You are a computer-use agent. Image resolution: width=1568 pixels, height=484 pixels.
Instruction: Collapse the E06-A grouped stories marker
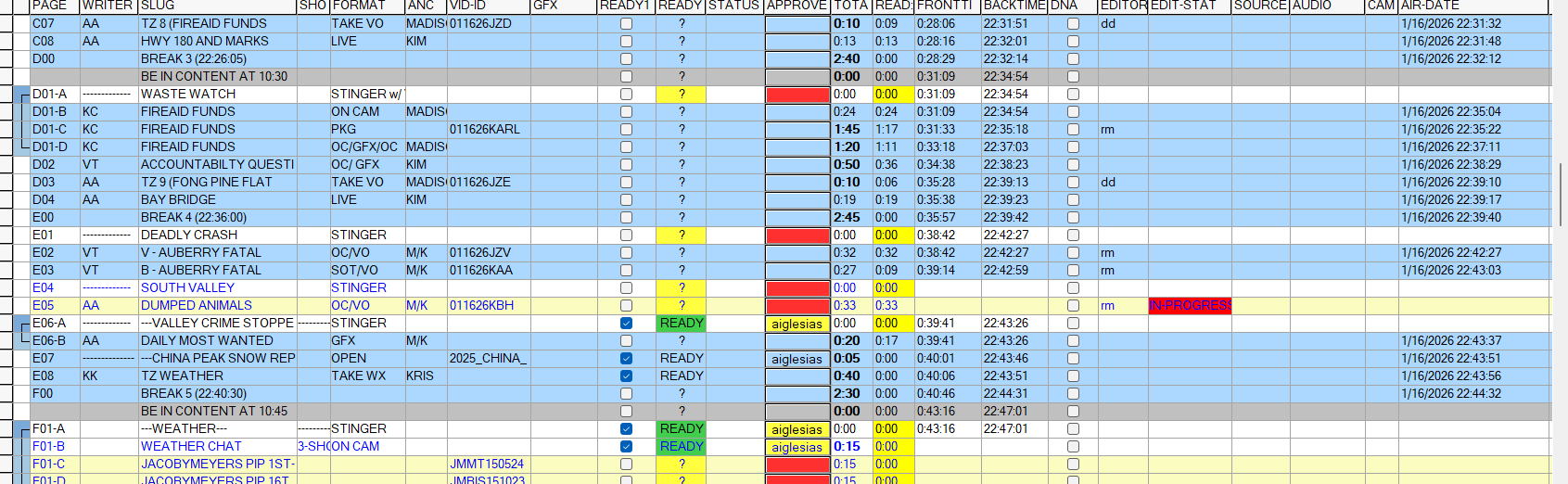click(x=22, y=324)
